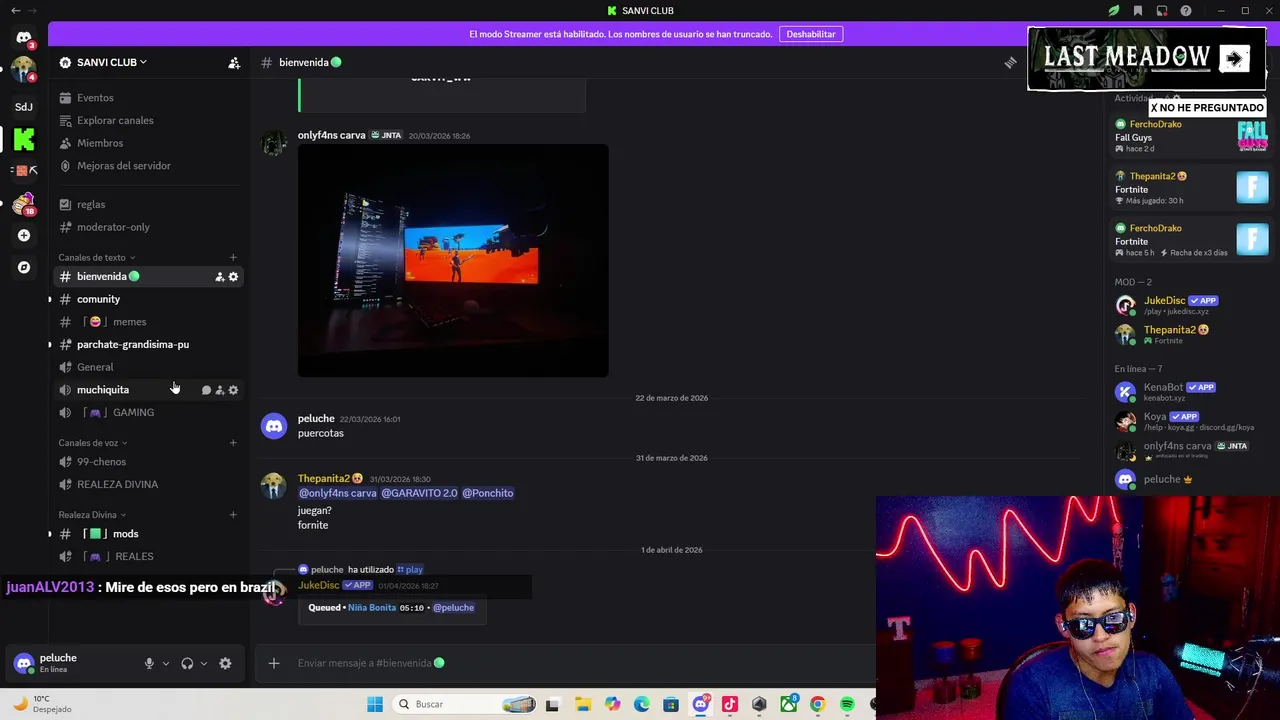The width and height of the screenshot is (1280, 720).
Task: Open the discover servers compass icon
Action: pos(23,267)
